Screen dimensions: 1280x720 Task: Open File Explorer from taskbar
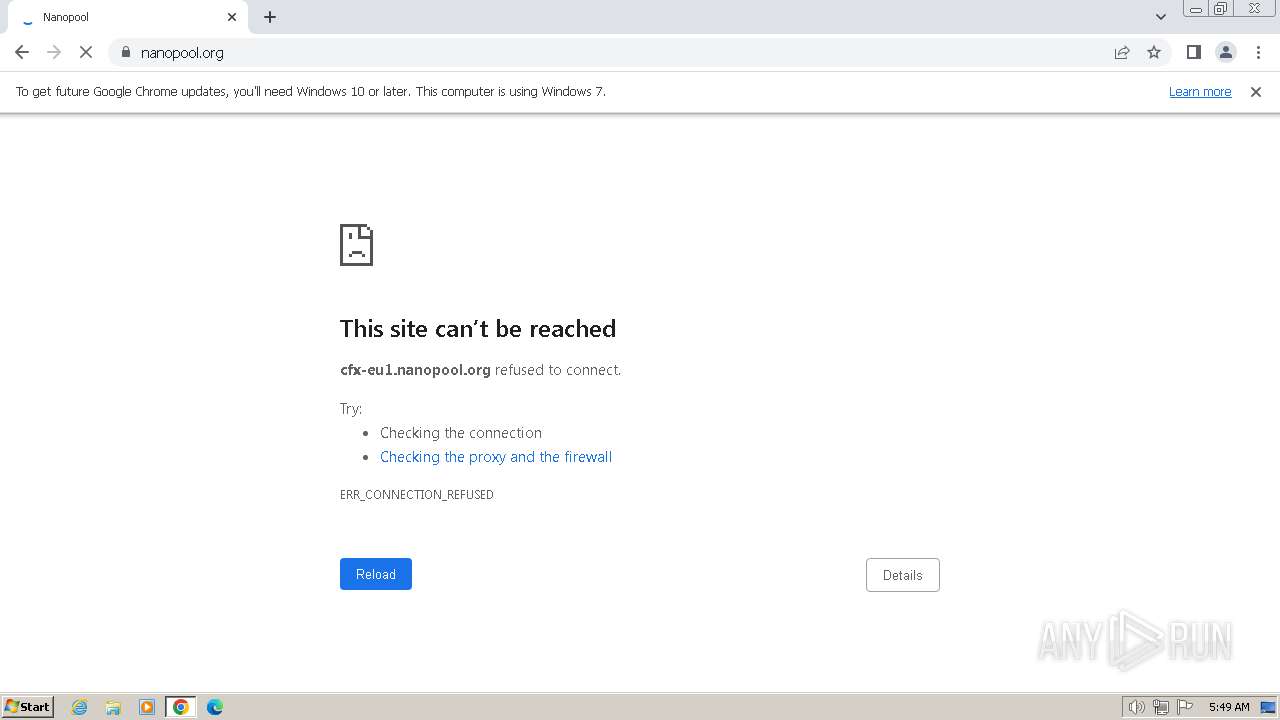[x=113, y=707]
